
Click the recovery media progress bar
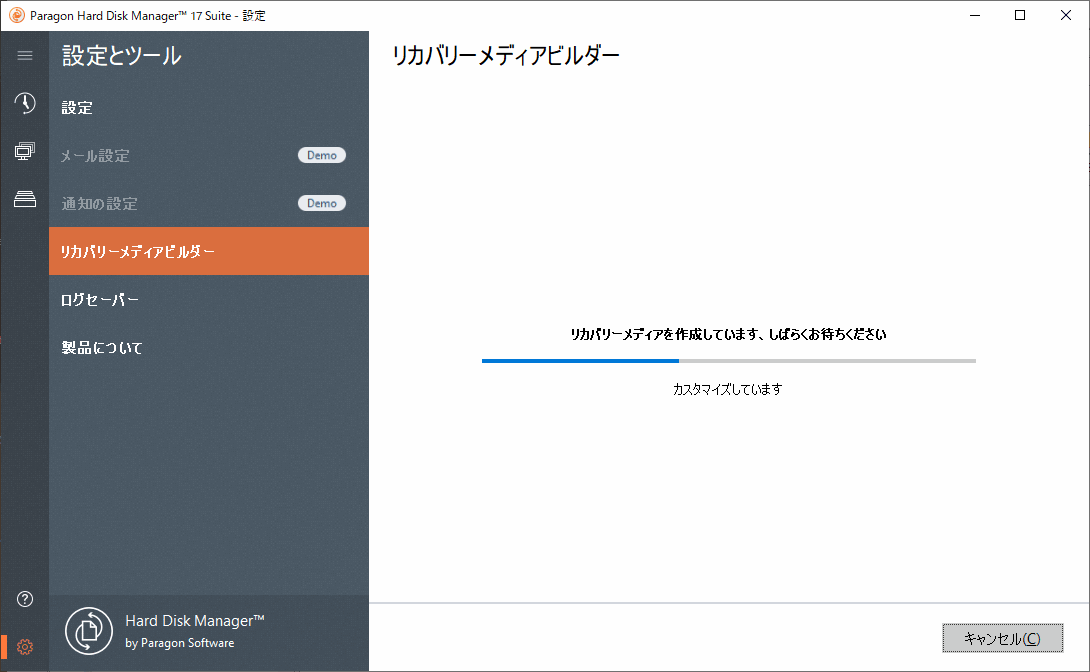[x=728, y=360]
